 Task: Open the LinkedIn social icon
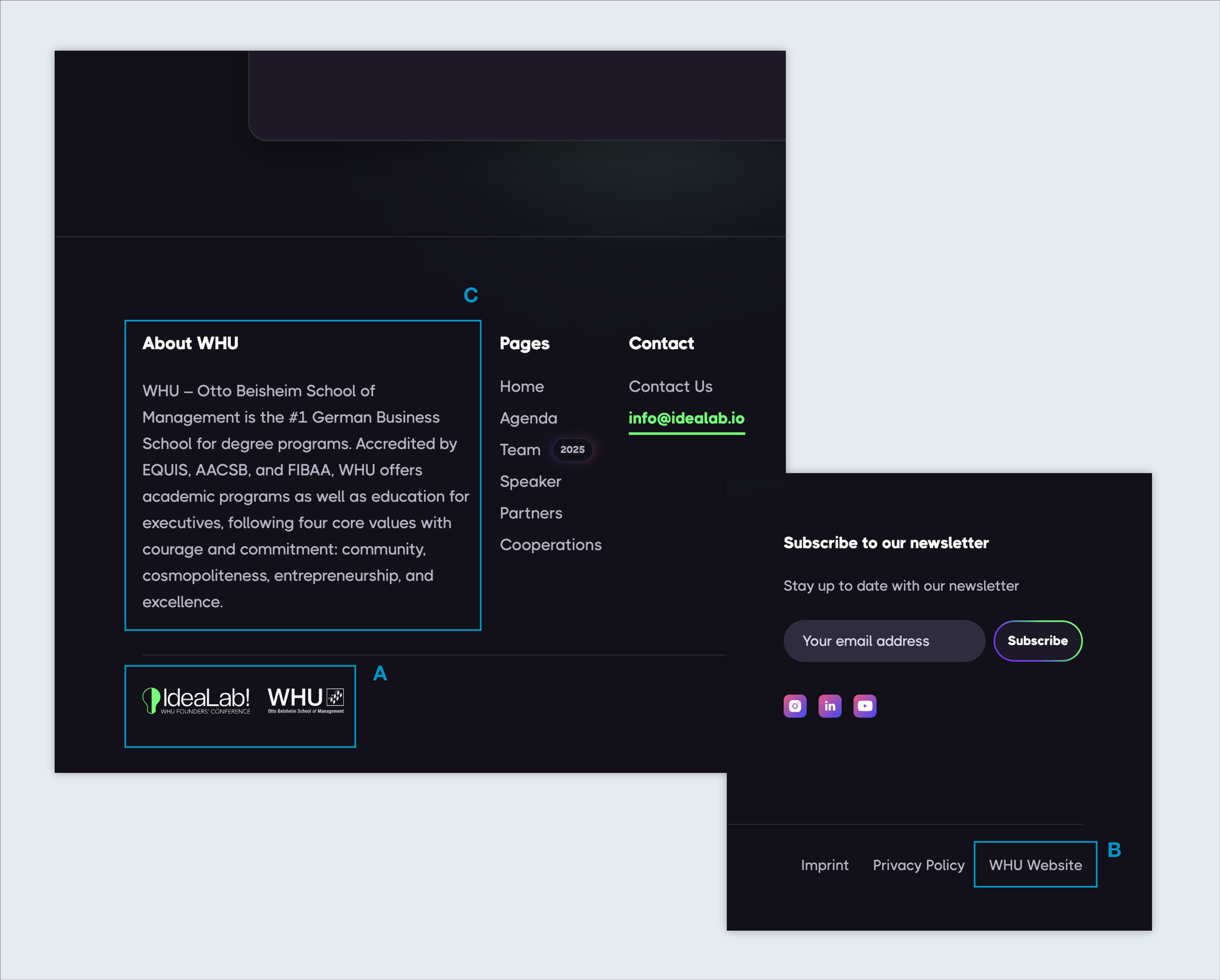[830, 705]
